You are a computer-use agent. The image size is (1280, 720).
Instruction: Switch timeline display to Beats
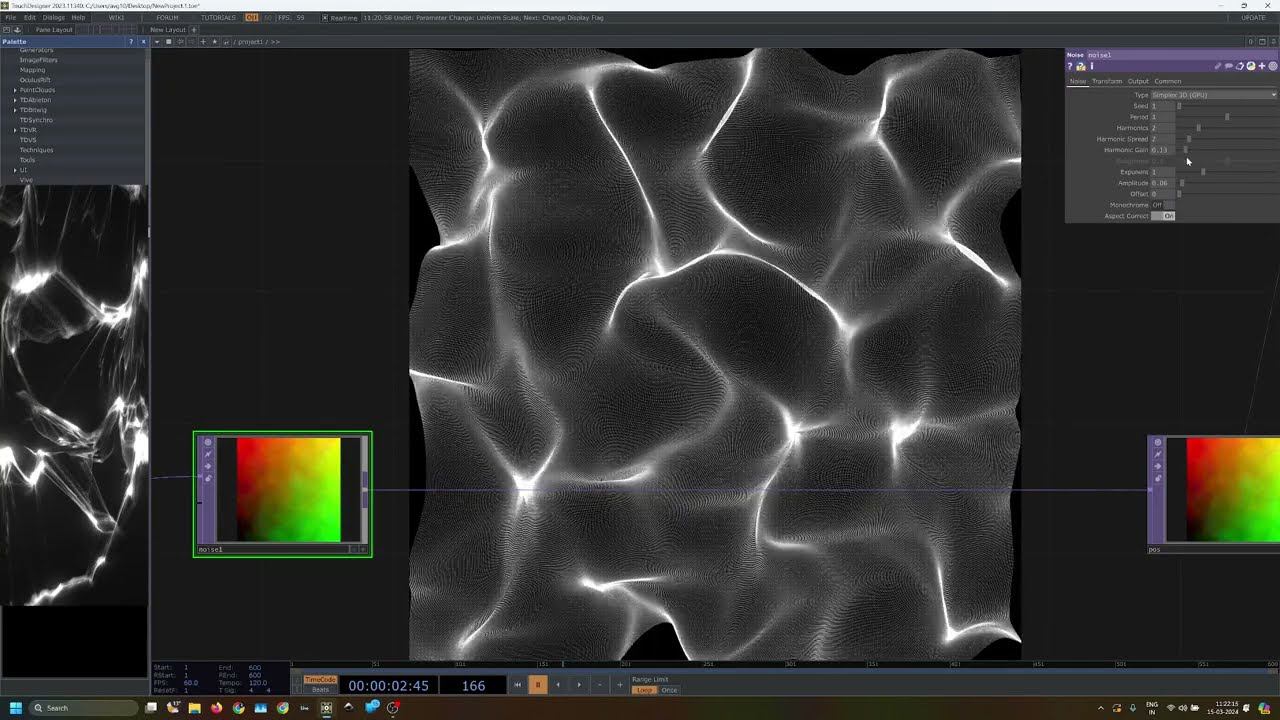point(320,690)
